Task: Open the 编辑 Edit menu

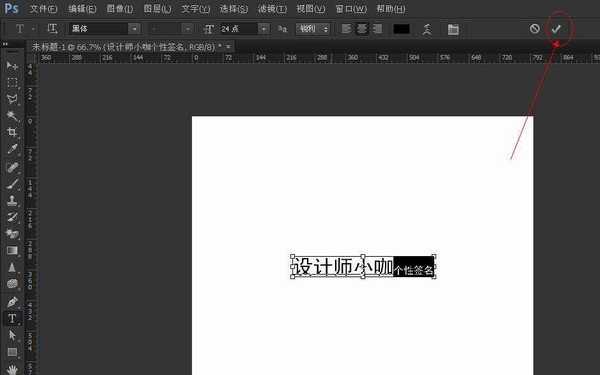Action: pyautogui.click(x=82, y=8)
